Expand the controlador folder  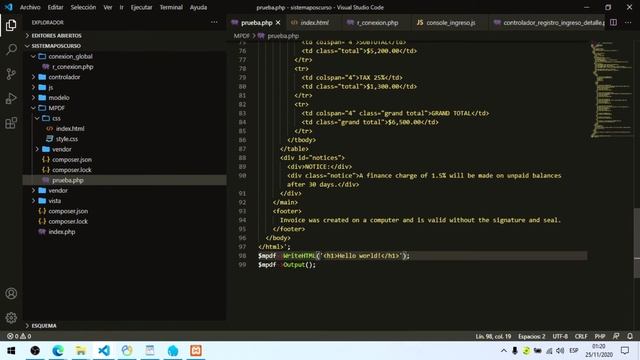click(x=124, y=77)
